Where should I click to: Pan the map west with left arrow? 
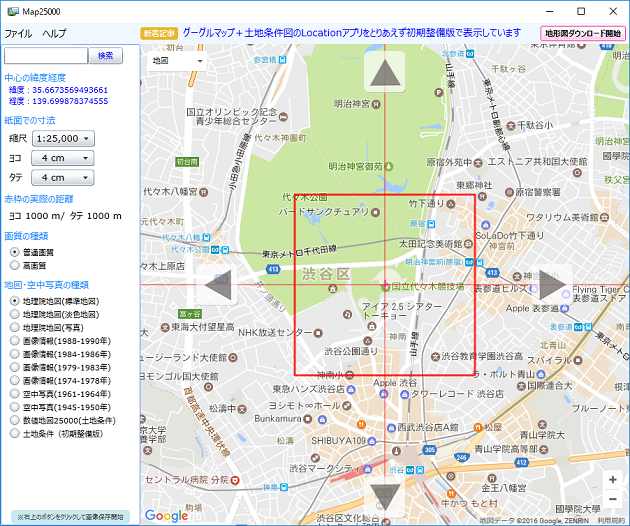[x=218, y=285]
